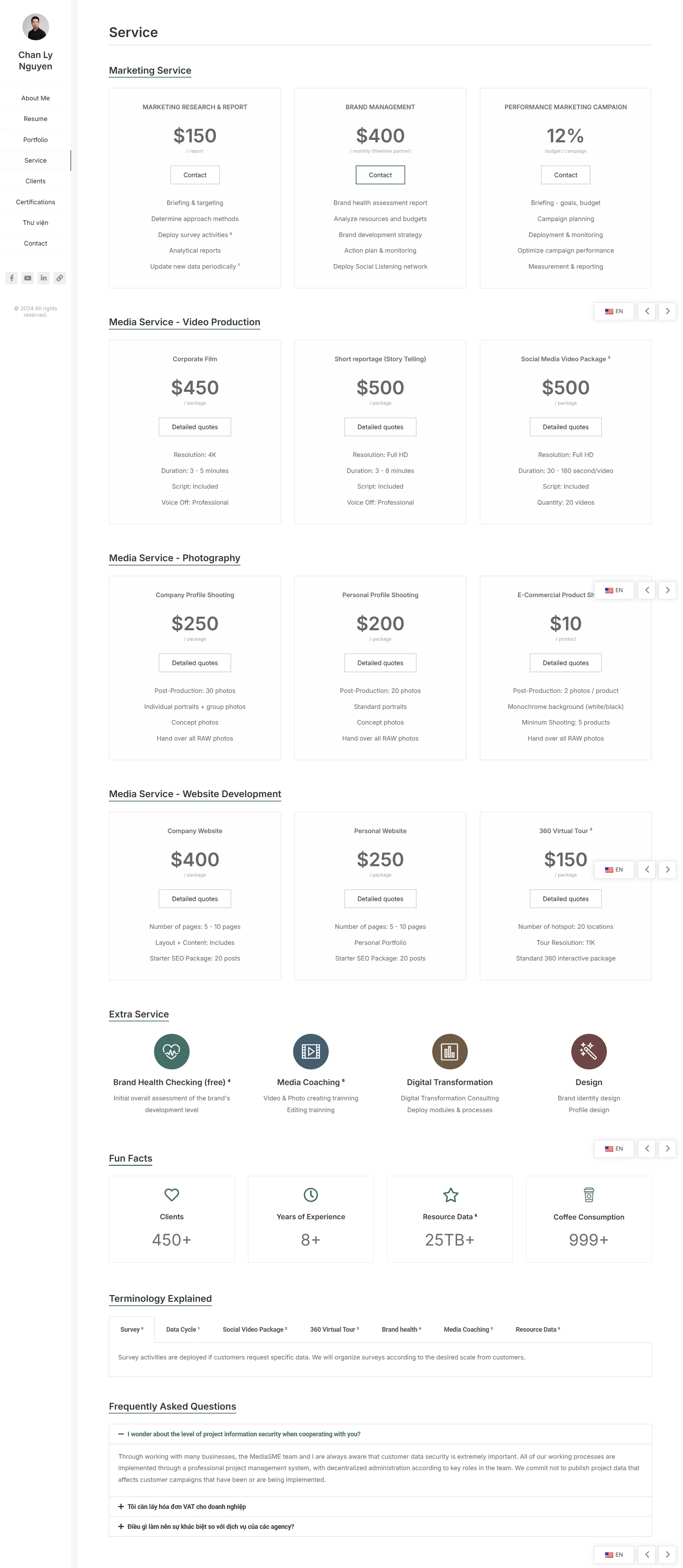Viewport: 683px width, 1568px height.
Task: Click Detailed quotes for Personal Website
Action: point(380,899)
